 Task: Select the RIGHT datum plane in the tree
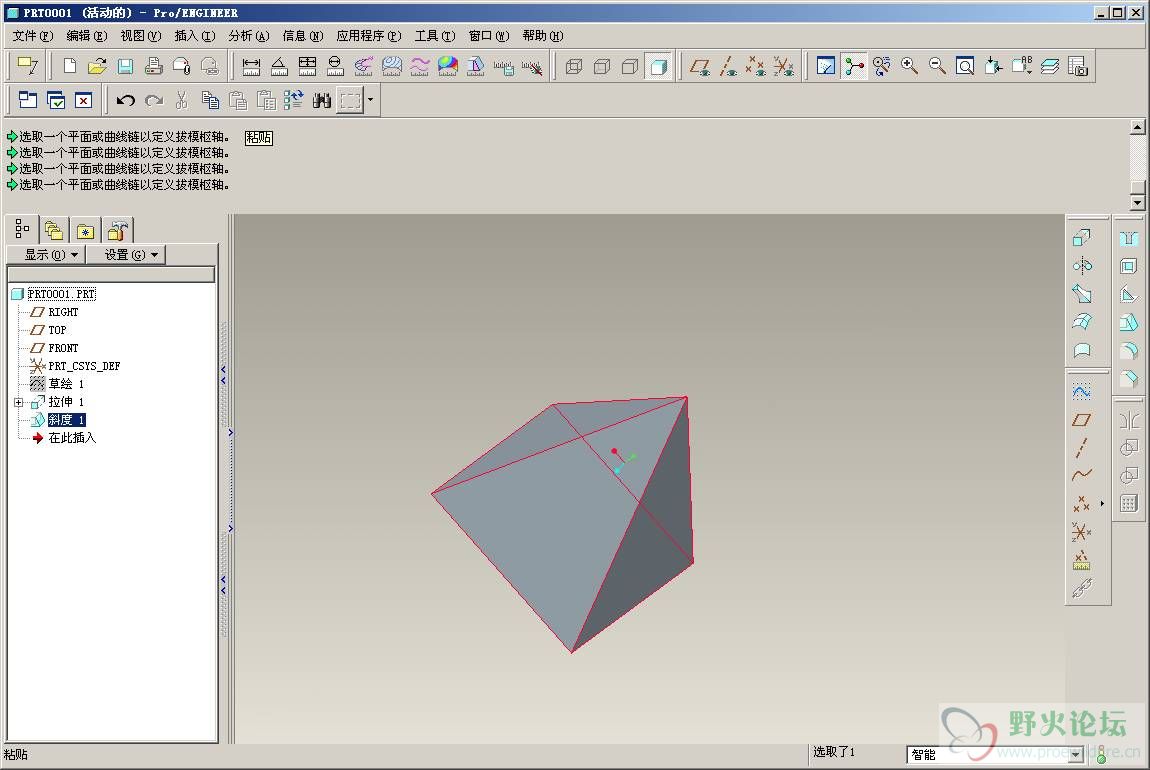point(63,312)
